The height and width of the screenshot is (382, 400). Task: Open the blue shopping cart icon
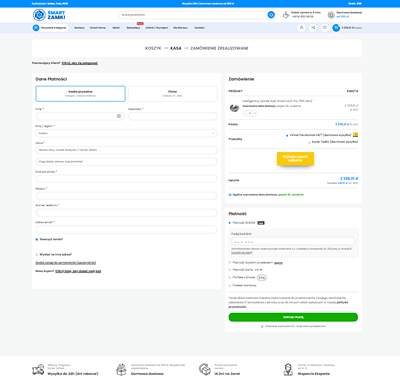coord(336,28)
